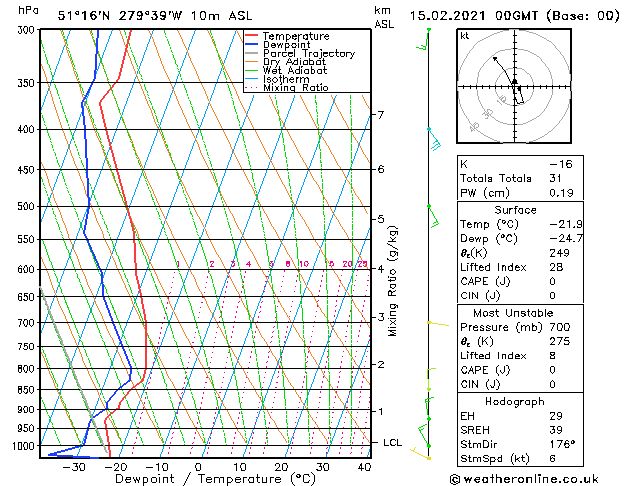Click the red Temperature line swatch in legend
The height and width of the screenshot is (486, 629).
coord(252,36)
